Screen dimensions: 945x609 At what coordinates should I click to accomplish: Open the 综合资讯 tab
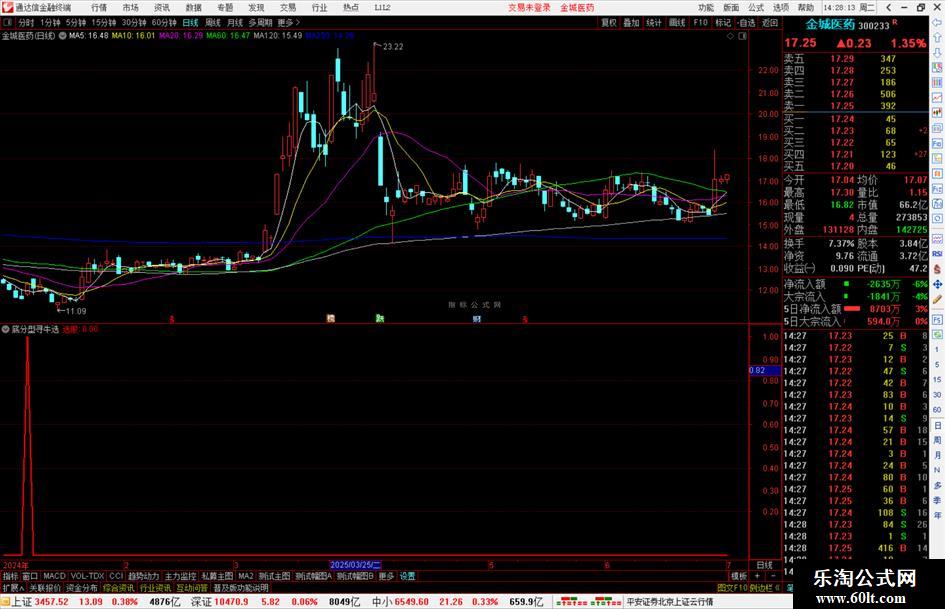tap(119, 588)
